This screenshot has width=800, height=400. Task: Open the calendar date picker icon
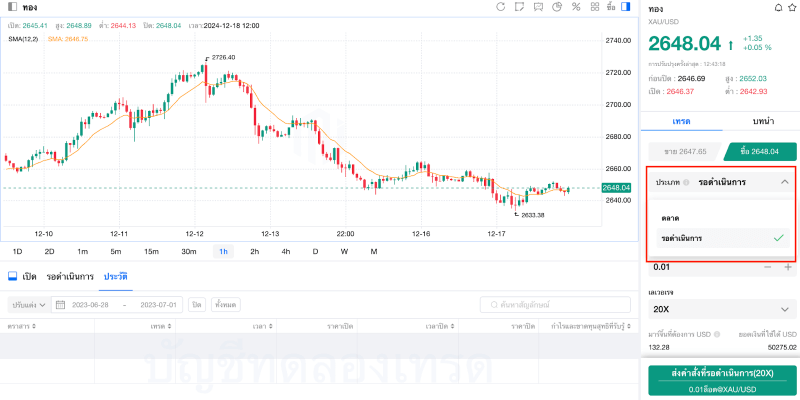(x=60, y=304)
